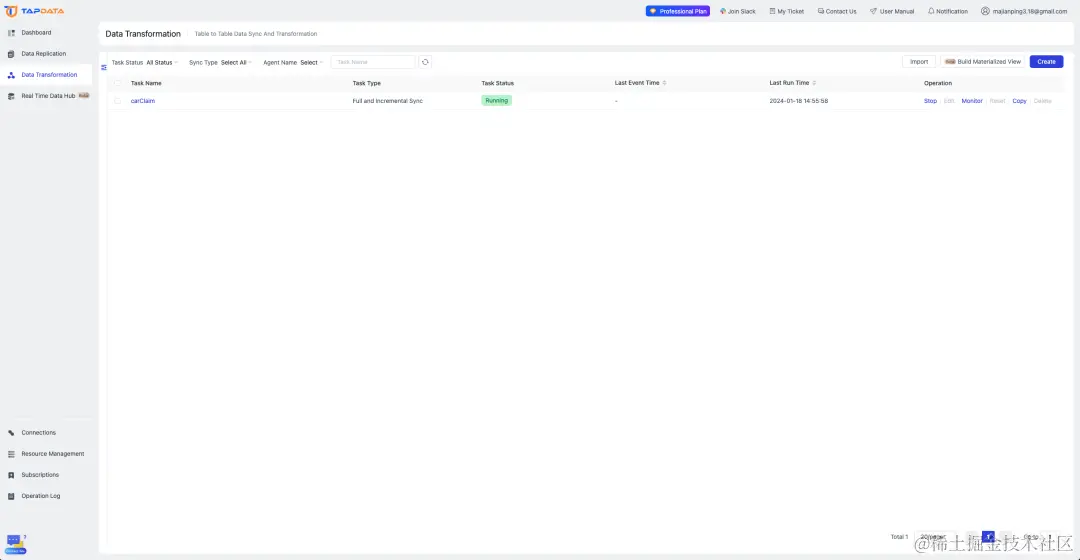Tick the carClaim row checkbox
Viewport: 1080px width, 560px height.
[117, 101]
